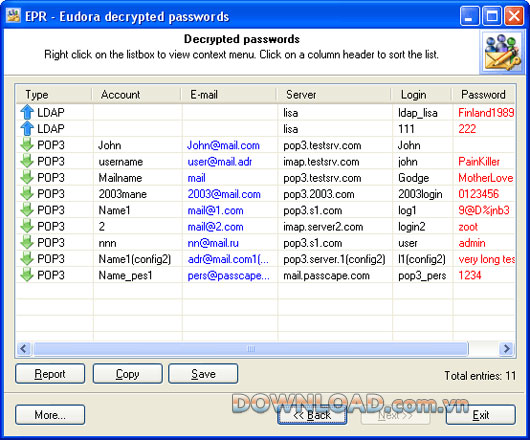This screenshot has width=530, height=440.
Task: Select the password 222
Action: [467, 129]
